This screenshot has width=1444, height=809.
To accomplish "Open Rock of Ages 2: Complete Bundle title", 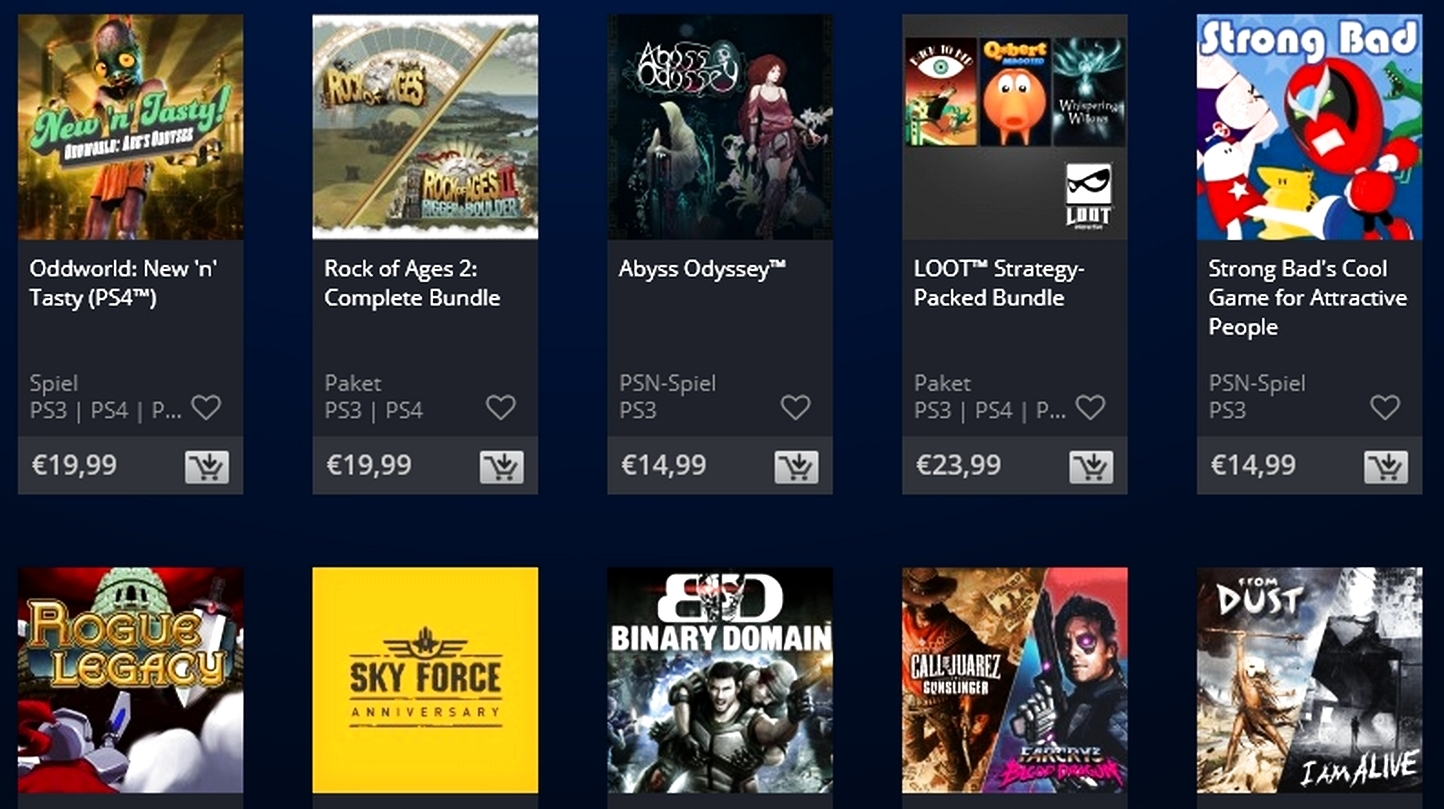I will tap(412, 283).
